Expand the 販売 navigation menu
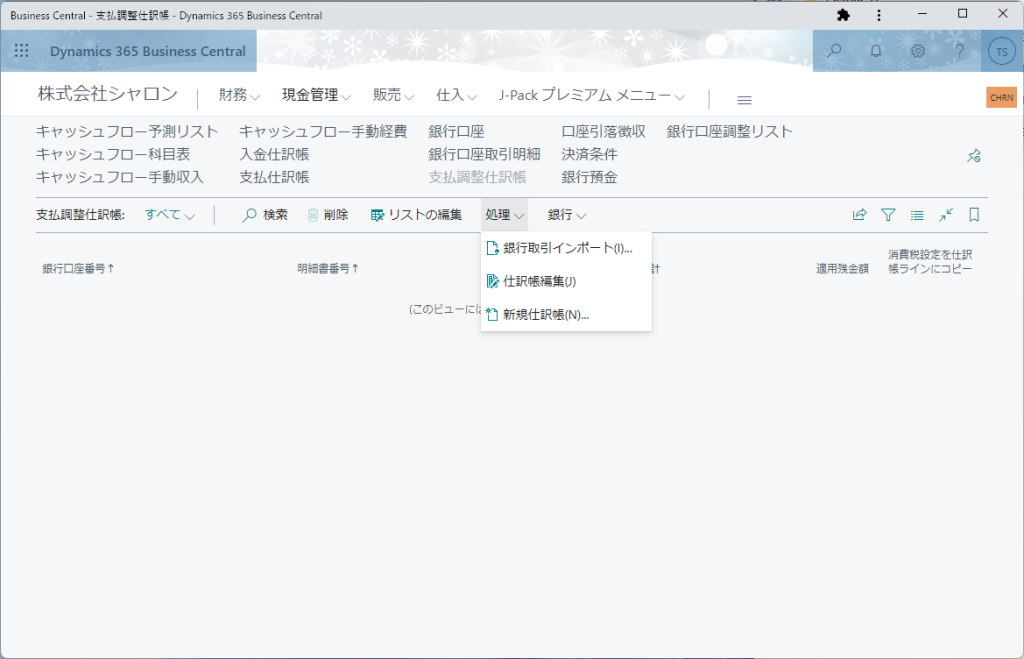Image resolution: width=1024 pixels, height=659 pixels. [393, 95]
